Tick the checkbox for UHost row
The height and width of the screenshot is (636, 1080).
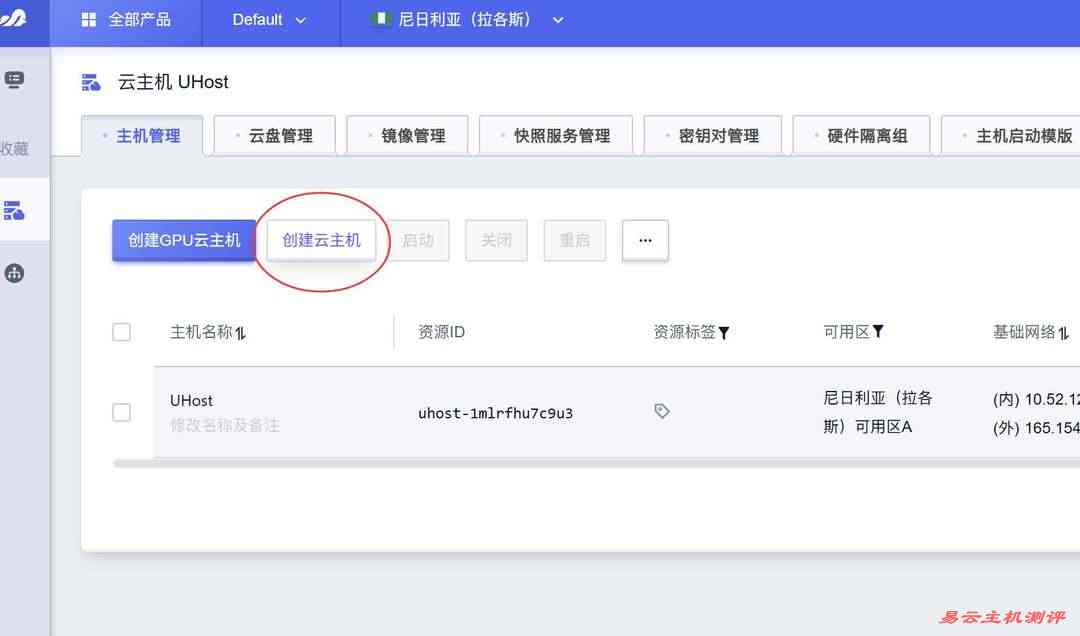pyautogui.click(x=122, y=412)
